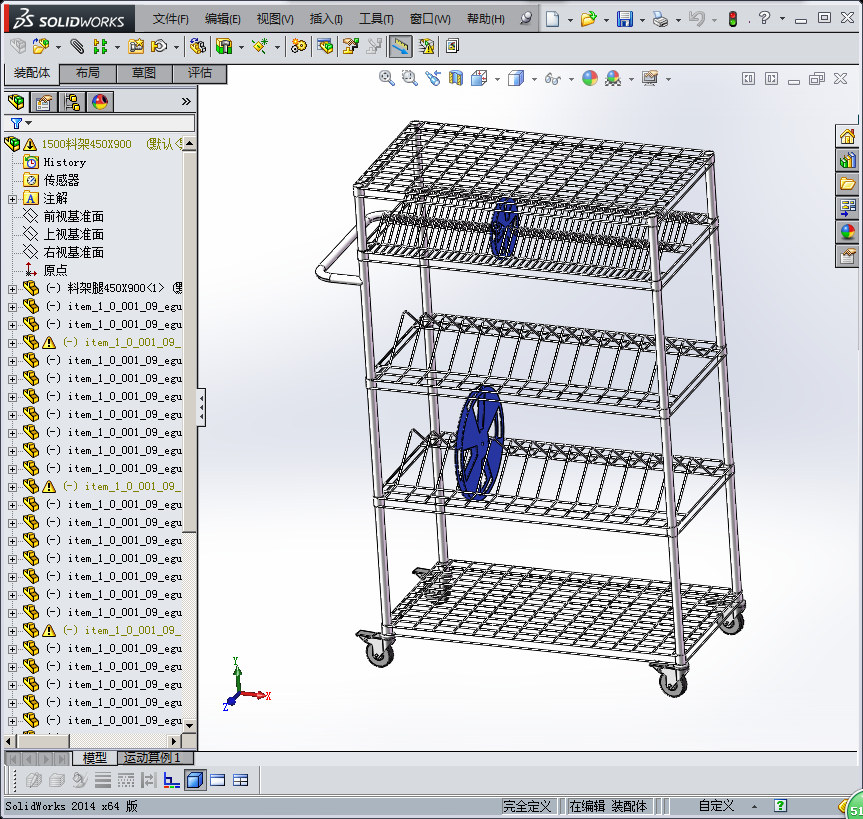Click the Zoom to Fit magnifier icon
Image resolution: width=863 pixels, height=819 pixels.
pos(387,78)
